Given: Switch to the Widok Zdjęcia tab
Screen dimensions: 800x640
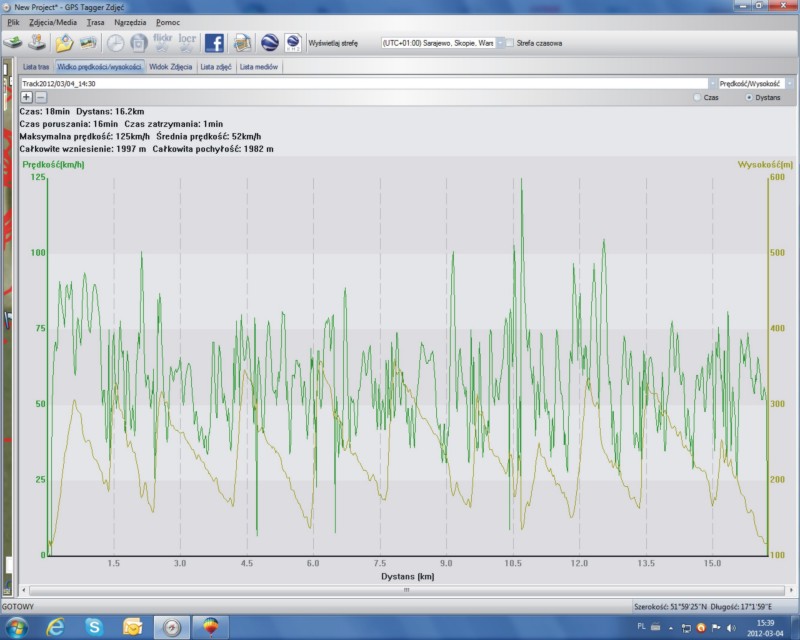Looking at the screenshot, I should click(170, 67).
